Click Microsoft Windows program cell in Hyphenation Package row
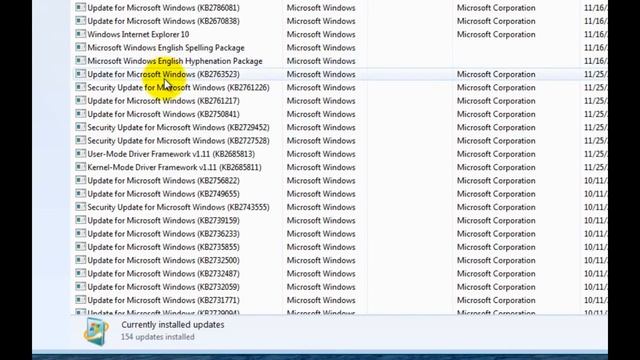640x360 pixels. (x=321, y=61)
